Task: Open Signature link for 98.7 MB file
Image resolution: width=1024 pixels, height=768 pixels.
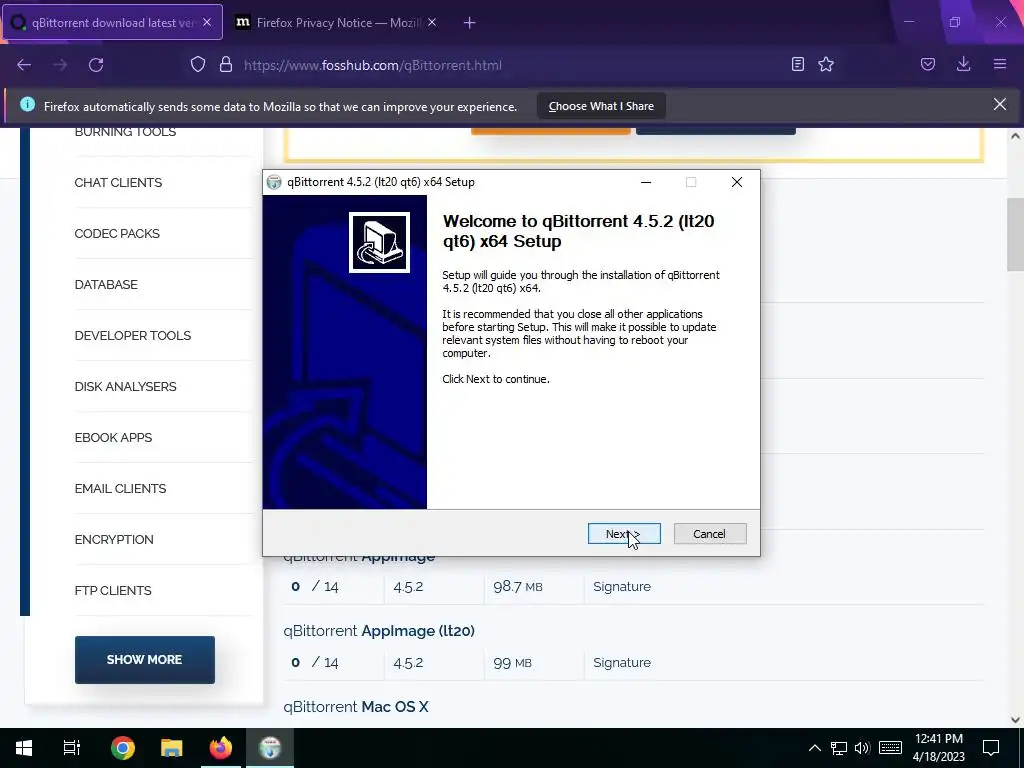Action: 622,586
